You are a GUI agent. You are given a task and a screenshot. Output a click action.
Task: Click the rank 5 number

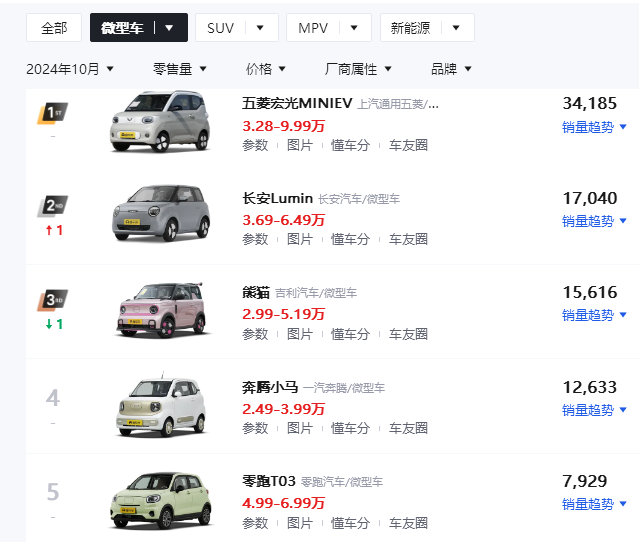pos(53,492)
